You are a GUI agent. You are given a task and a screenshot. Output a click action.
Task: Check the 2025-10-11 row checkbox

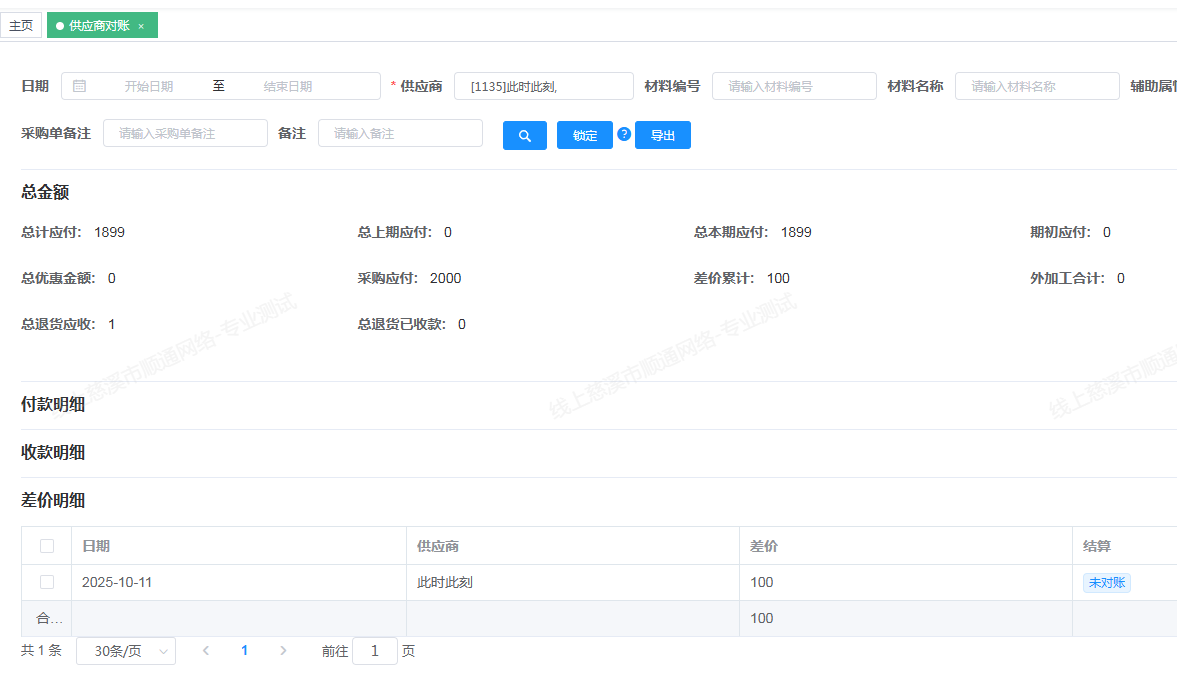pyautogui.click(x=47, y=582)
